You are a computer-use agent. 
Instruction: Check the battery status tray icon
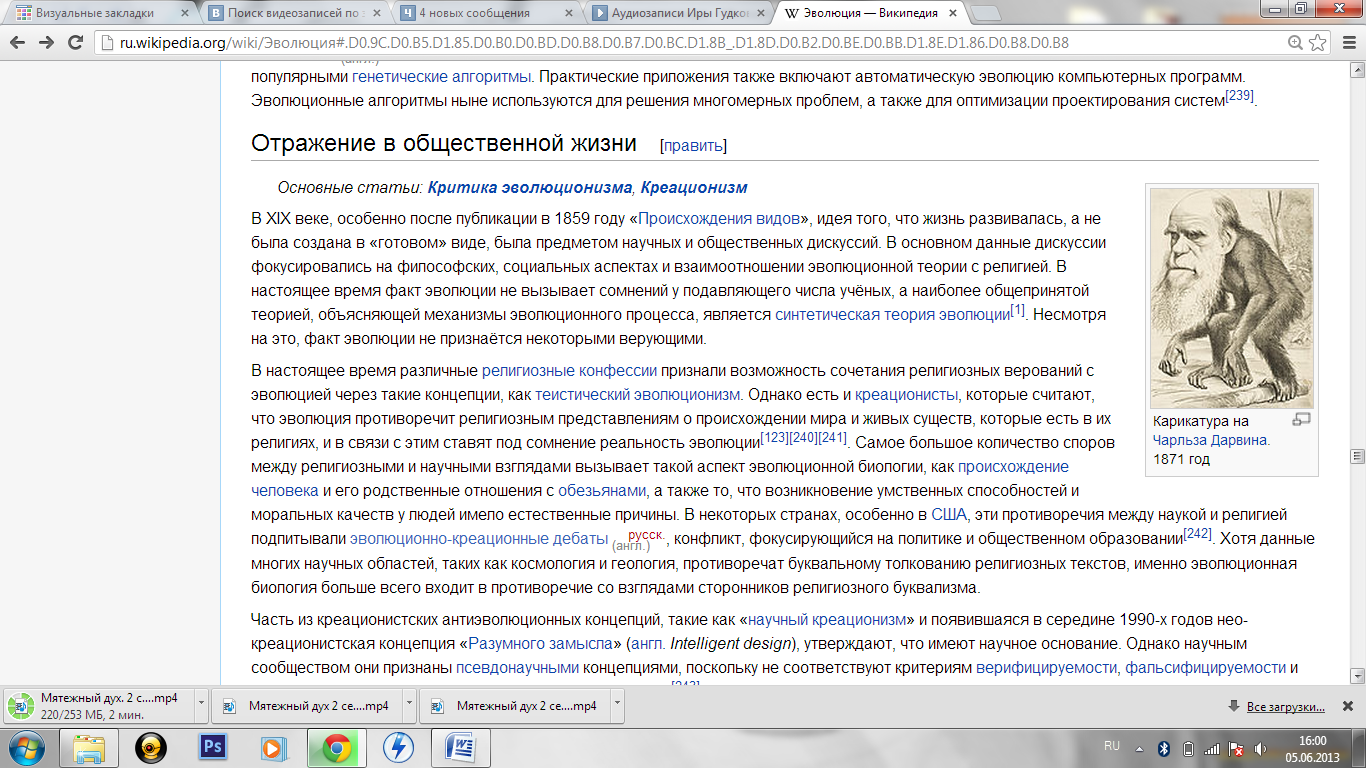coord(1188,748)
